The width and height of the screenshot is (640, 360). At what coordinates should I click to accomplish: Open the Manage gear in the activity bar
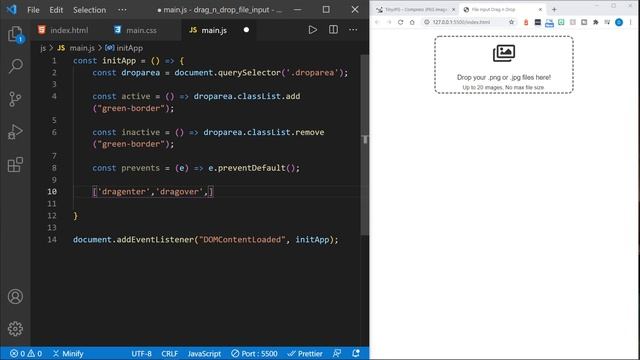pos(15,329)
